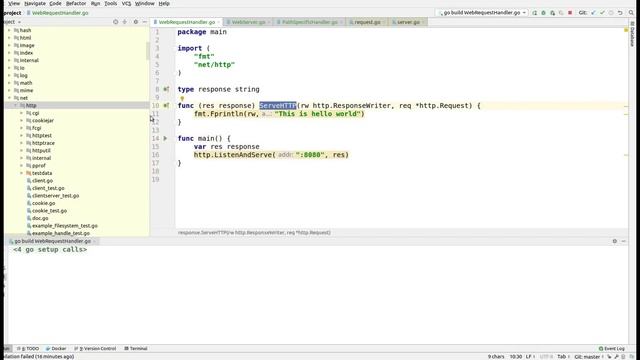The width and height of the screenshot is (640, 360).
Task: Click gutter implements icon on line 10
Action: click(x=166, y=105)
